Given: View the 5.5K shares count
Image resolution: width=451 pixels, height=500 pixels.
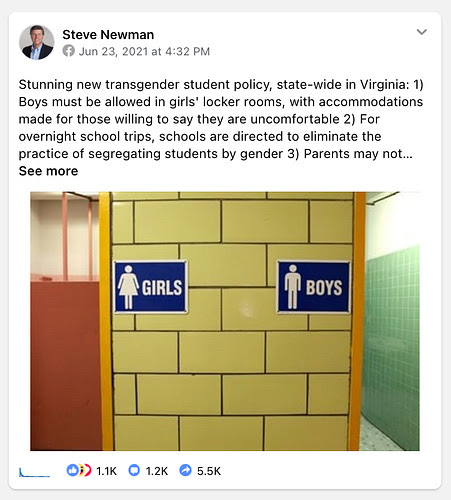Looking at the screenshot, I should pos(209,471).
